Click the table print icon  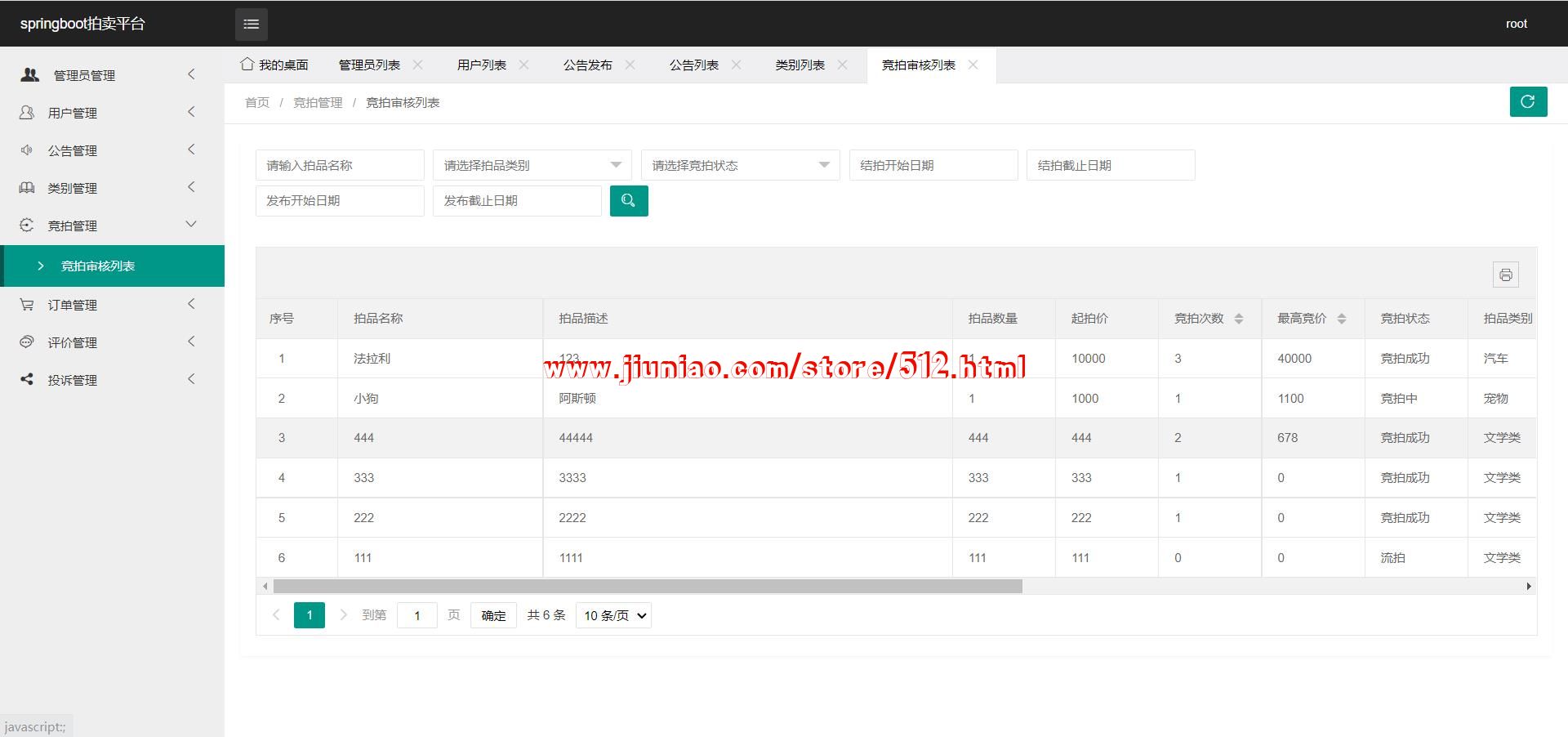[1505, 275]
